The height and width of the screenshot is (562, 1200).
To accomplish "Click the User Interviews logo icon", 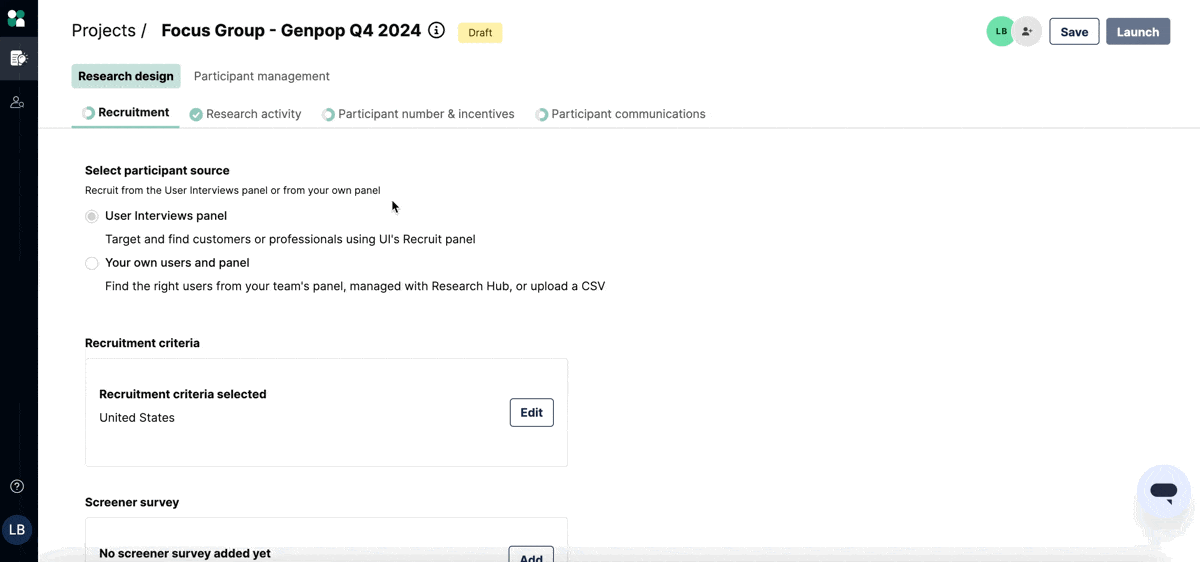I will [16, 17].
